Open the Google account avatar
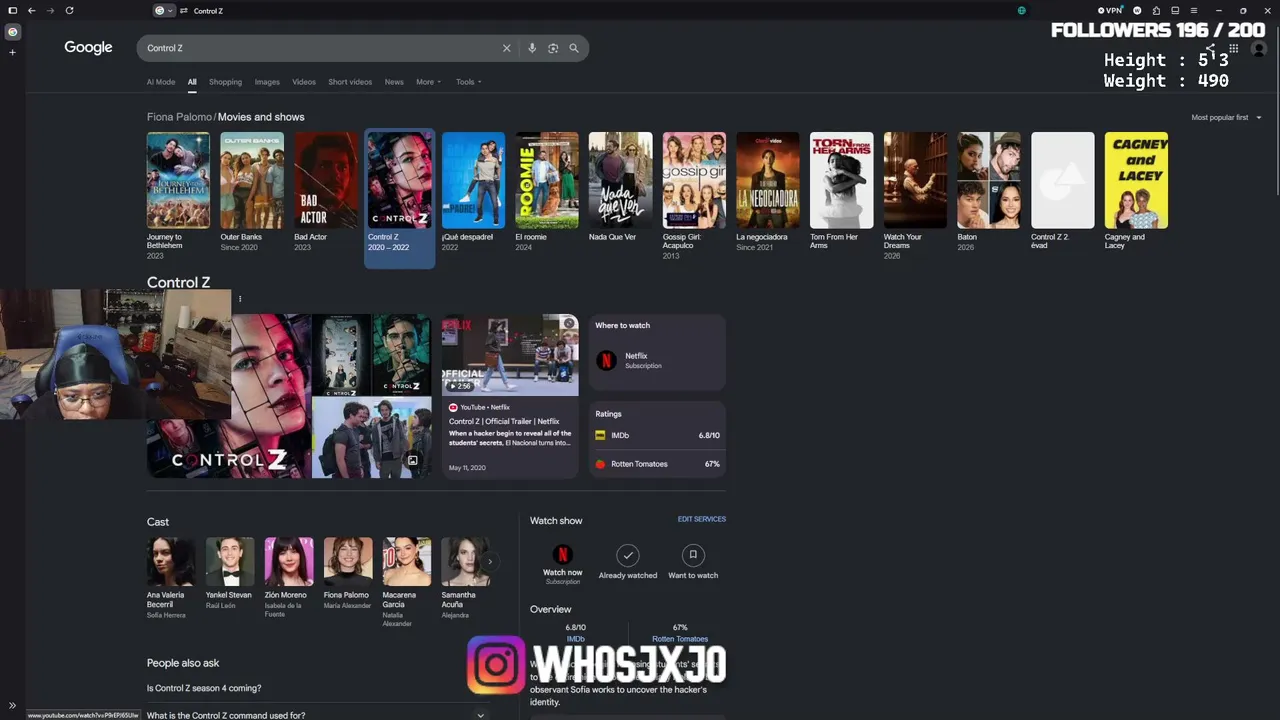Viewport: 1280px width, 720px height. [x=1259, y=48]
